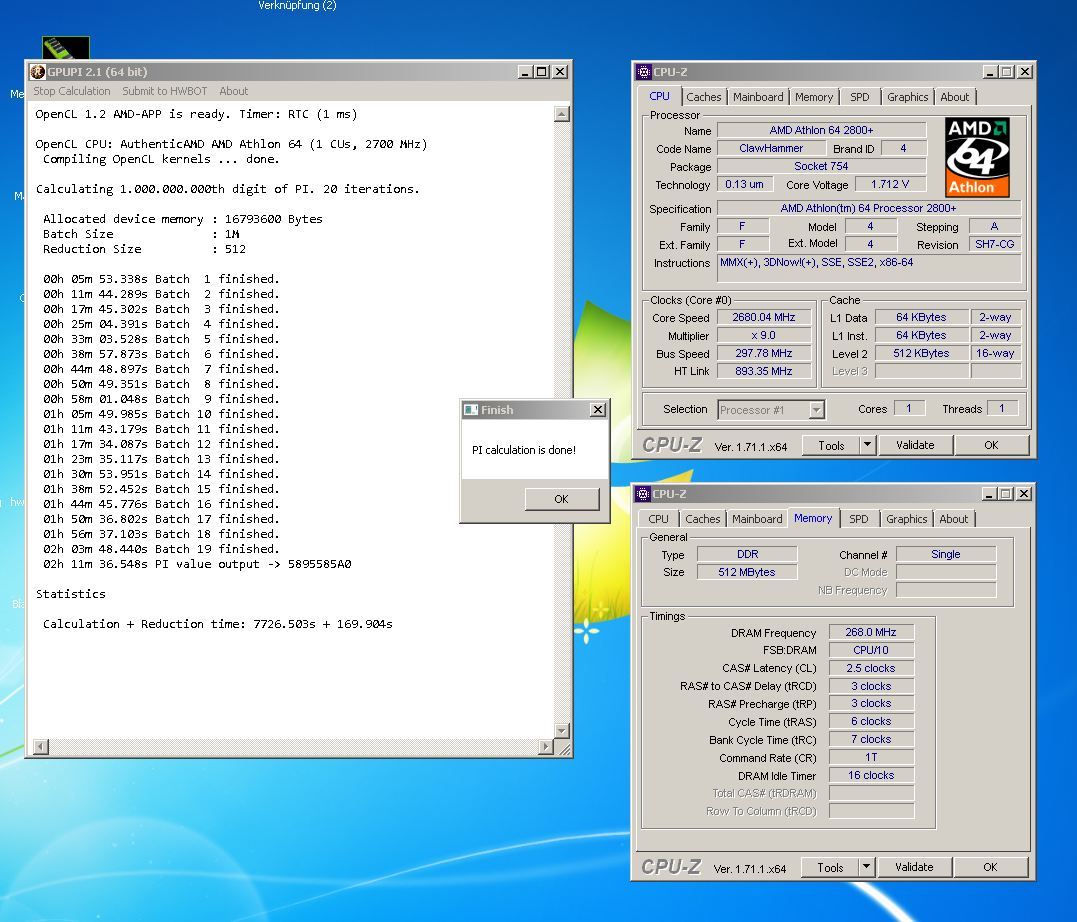Click the Finish dialog title icon
1077x922 pixels.
coord(471,409)
